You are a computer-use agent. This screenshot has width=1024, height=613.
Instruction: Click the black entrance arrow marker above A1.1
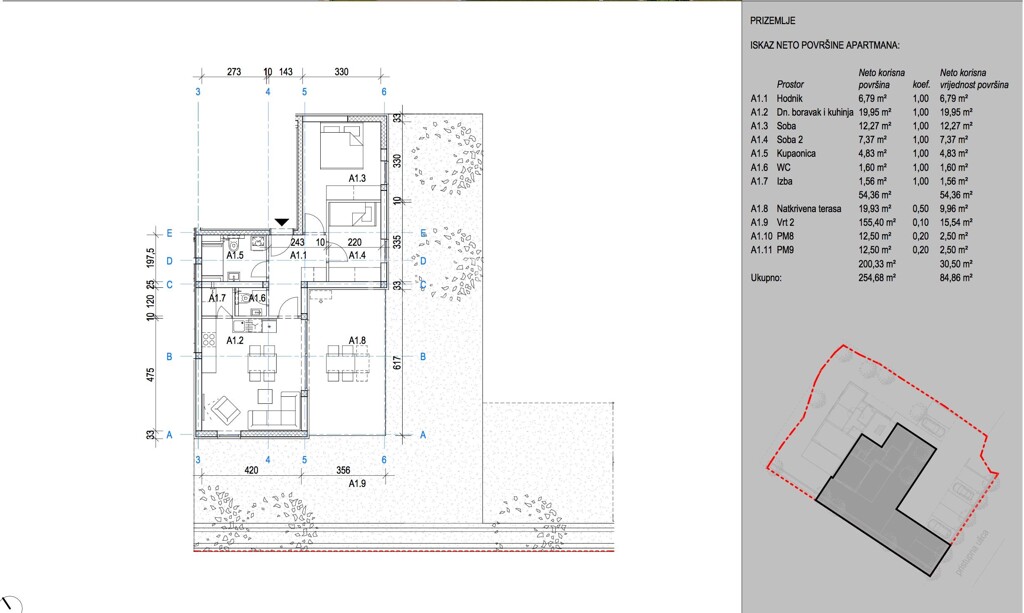281,223
